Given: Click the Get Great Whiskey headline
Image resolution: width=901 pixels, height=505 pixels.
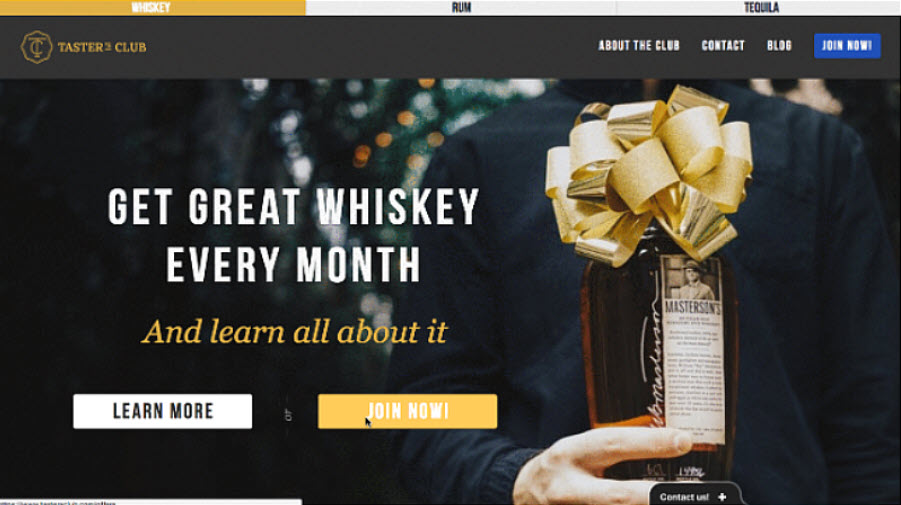Looking at the screenshot, I should pyautogui.click(x=294, y=236).
